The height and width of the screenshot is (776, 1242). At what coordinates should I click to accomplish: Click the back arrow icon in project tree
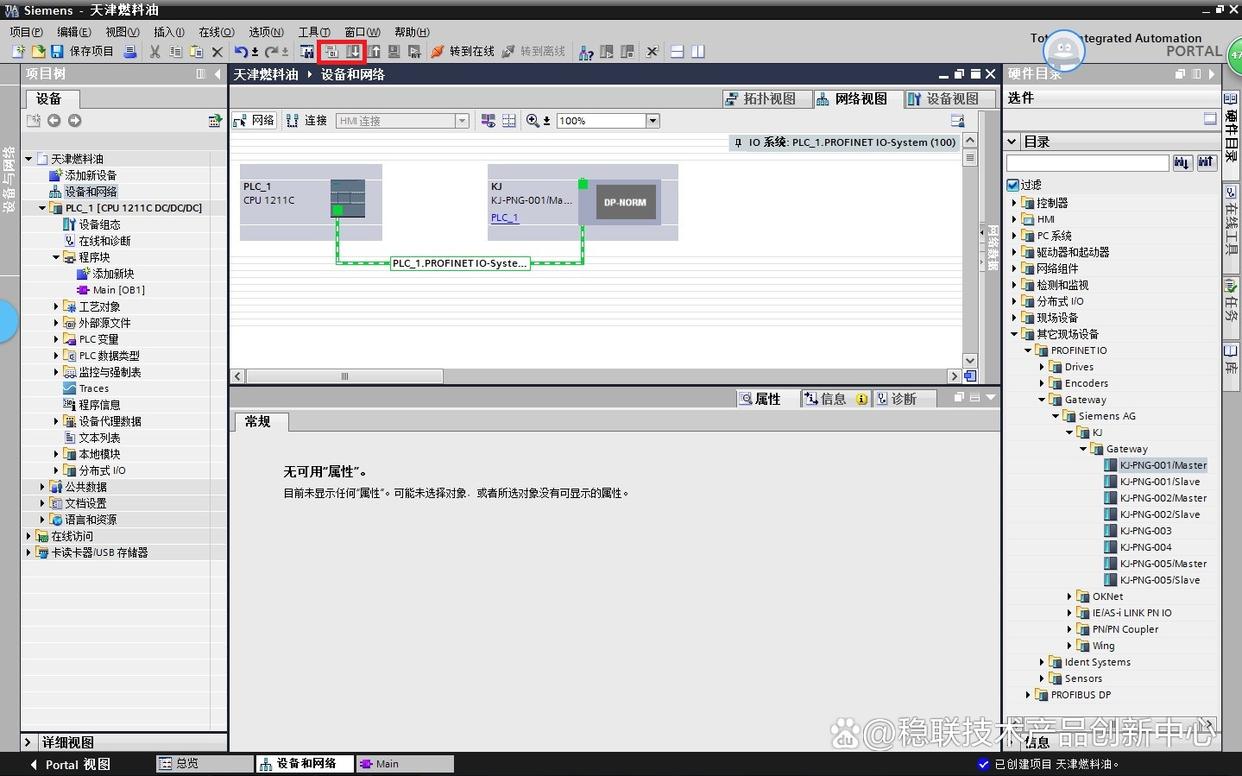[x=54, y=121]
